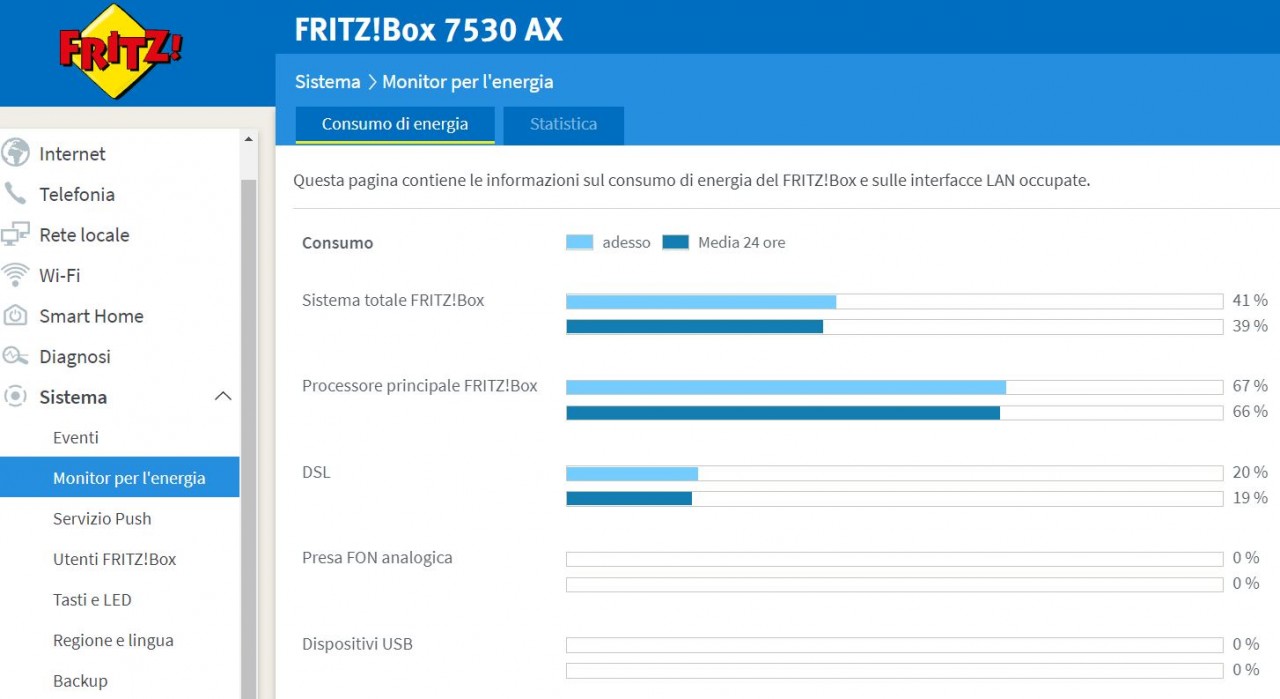Open Tasti e LED page
The image size is (1280, 699).
pyautogui.click(x=92, y=600)
